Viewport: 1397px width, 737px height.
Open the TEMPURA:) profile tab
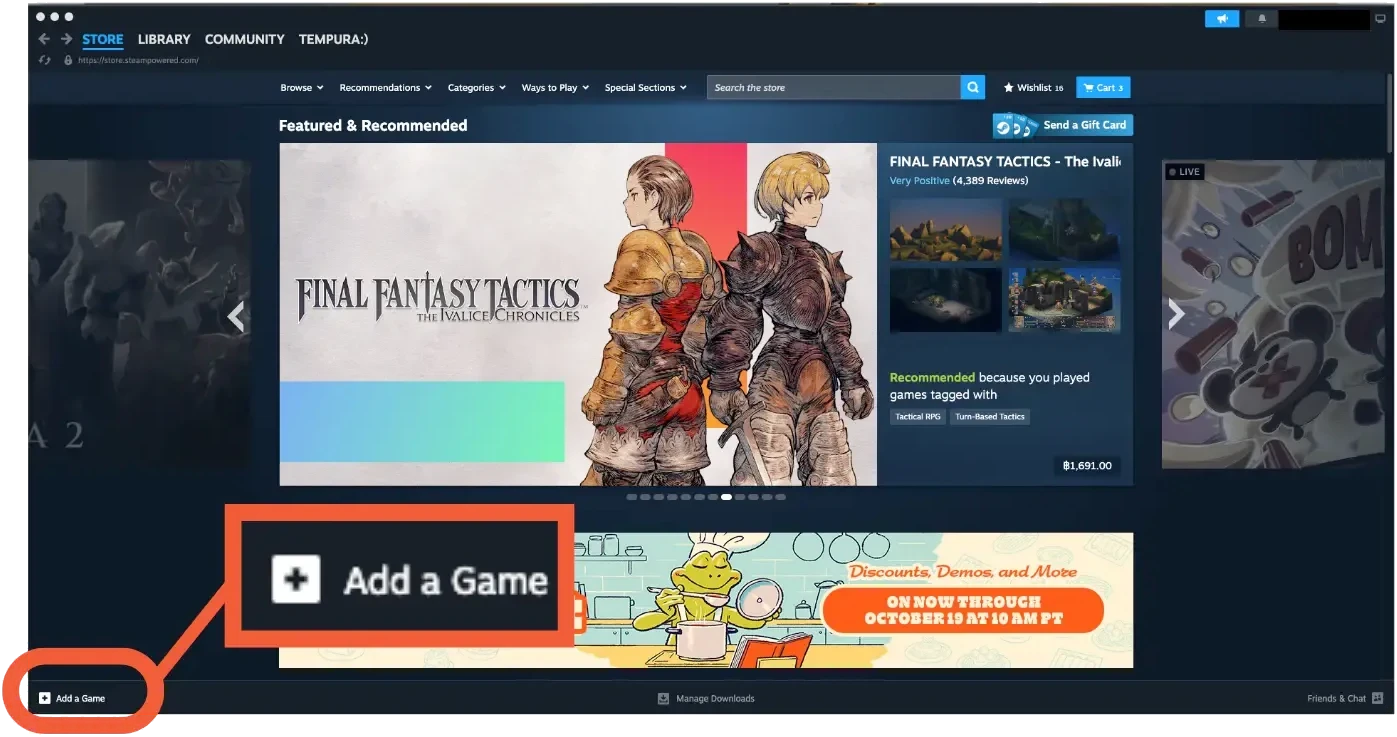[334, 39]
